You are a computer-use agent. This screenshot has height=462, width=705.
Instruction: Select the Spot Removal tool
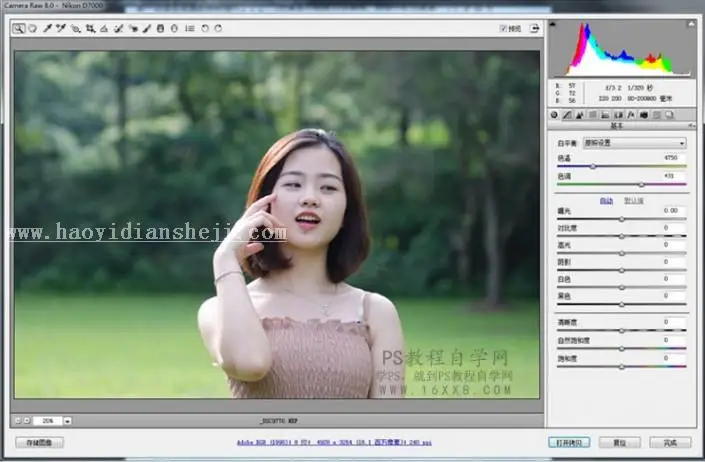119,29
